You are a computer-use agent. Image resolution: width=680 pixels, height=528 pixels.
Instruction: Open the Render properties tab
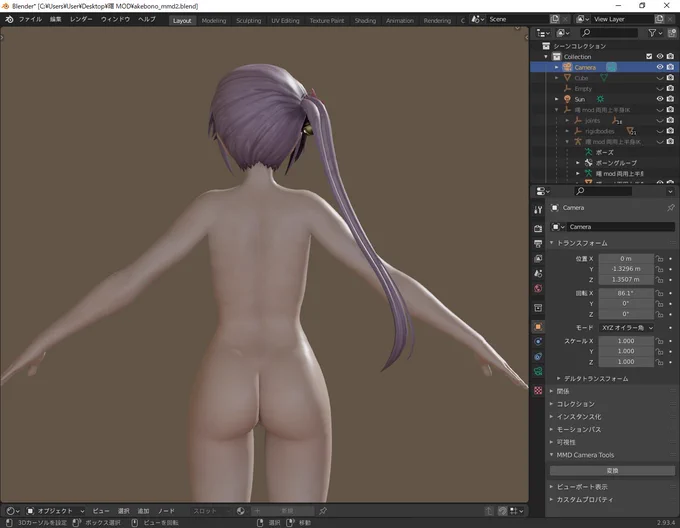(538, 228)
